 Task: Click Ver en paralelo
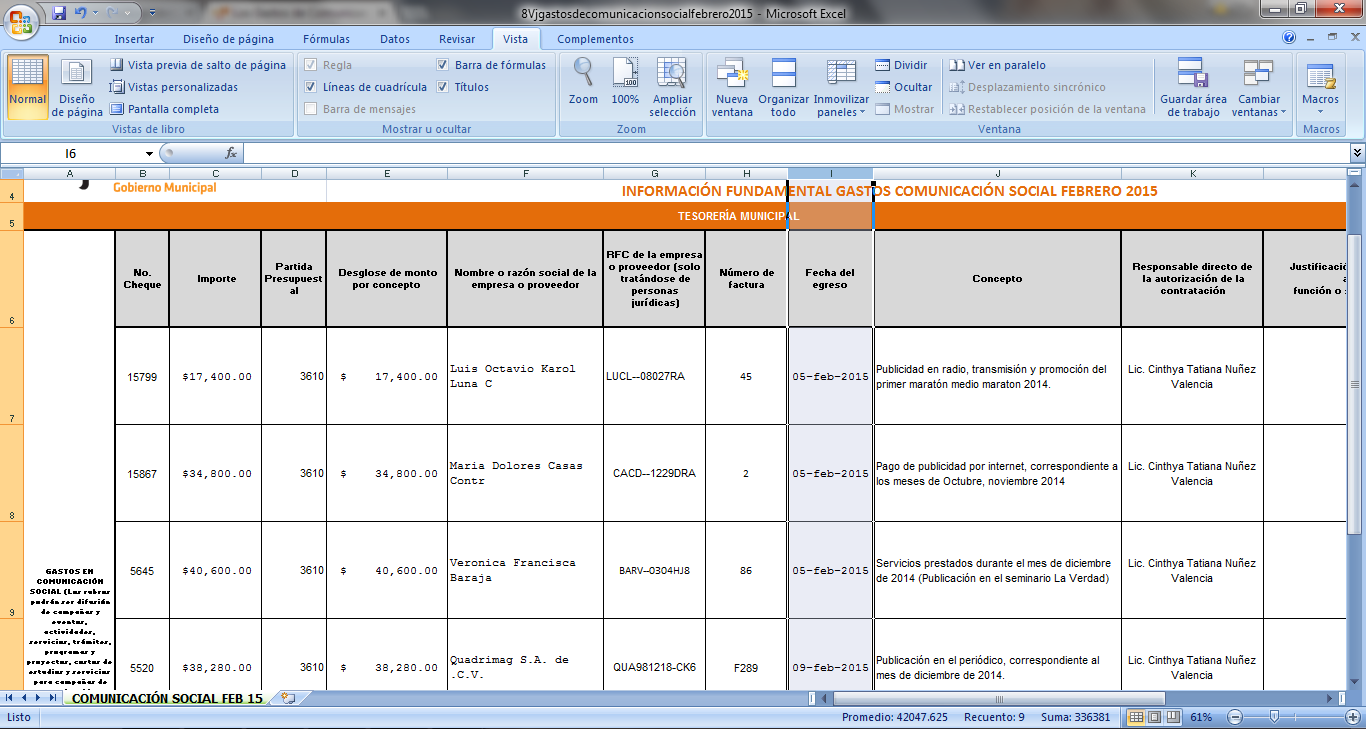click(x=997, y=65)
